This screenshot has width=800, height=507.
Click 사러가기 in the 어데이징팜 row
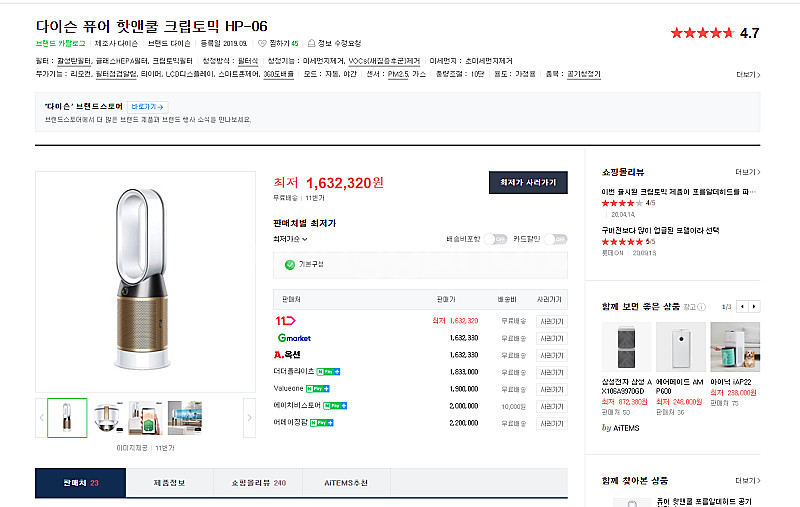[x=552, y=423]
